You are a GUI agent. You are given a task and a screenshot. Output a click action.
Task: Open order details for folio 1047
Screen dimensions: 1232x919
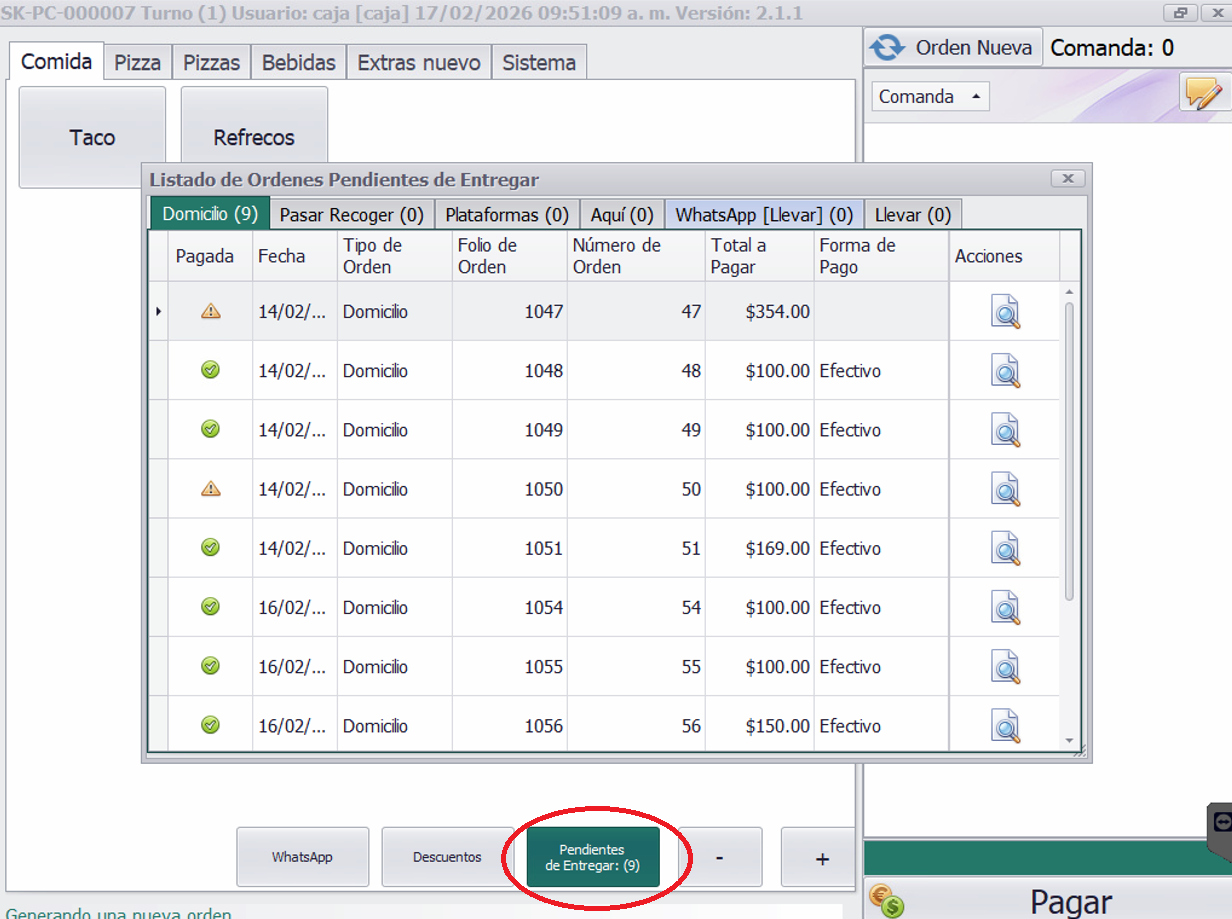click(x=1005, y=312)
